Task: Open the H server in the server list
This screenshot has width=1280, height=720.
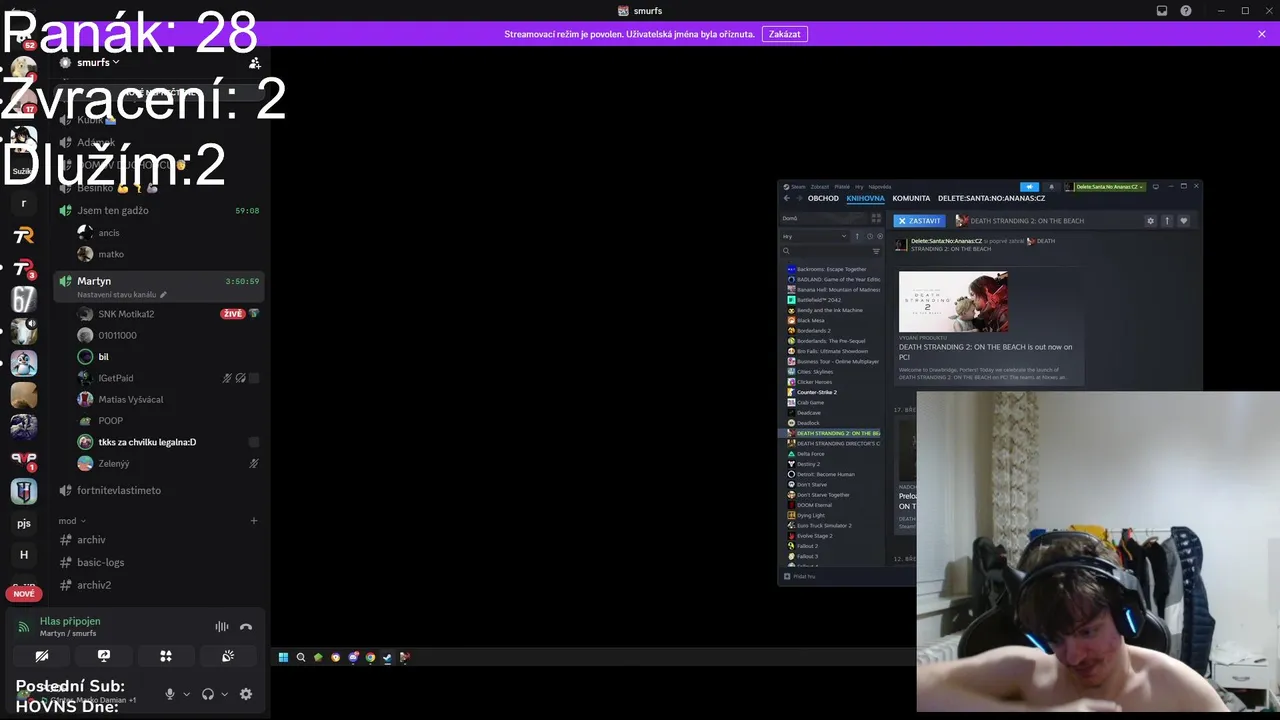Action: [x=24, y=555]
